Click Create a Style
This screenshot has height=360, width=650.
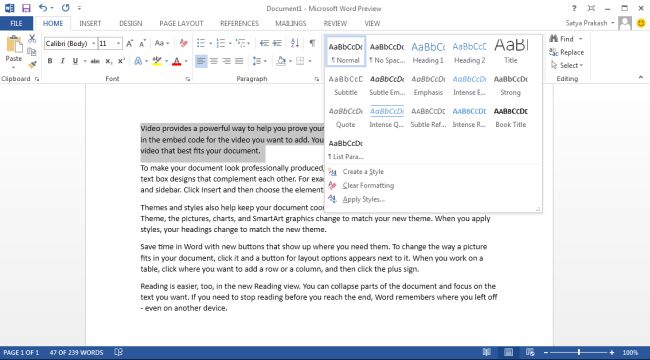[x=363, y=172]
